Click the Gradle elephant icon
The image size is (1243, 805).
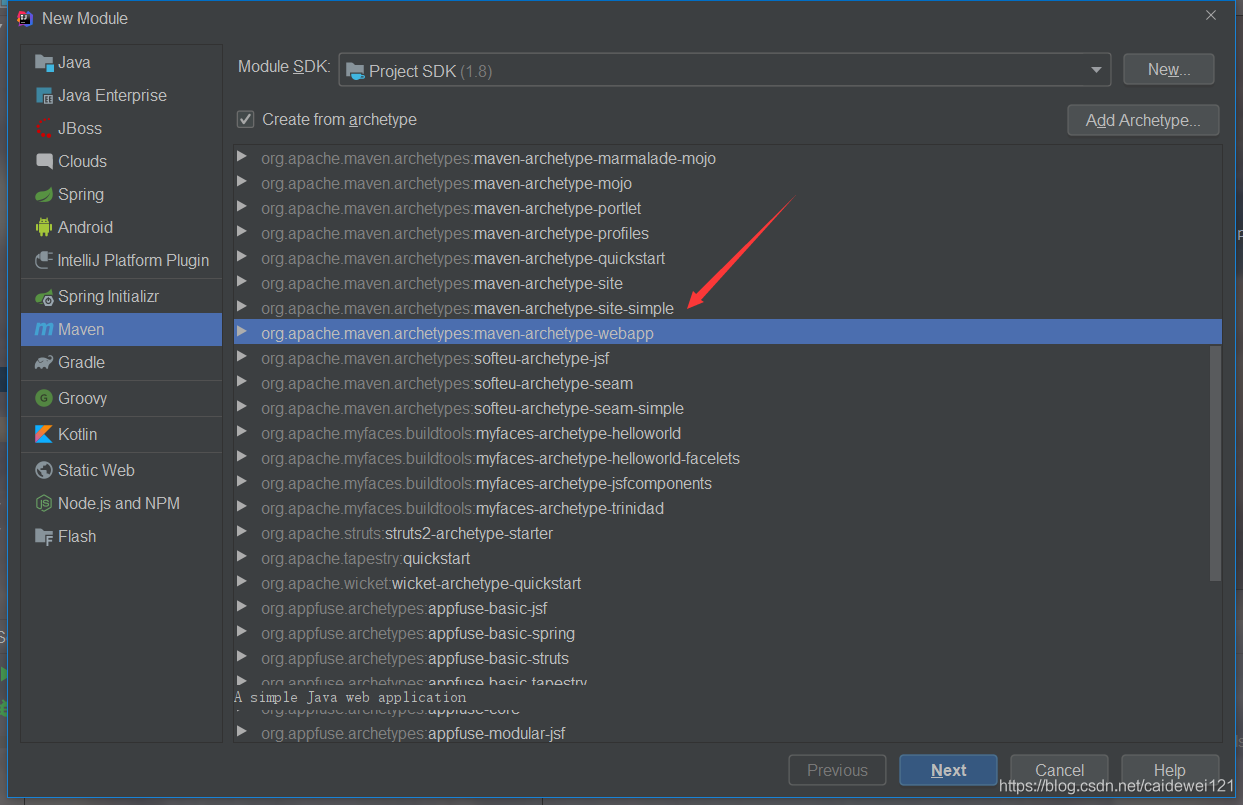44,363
